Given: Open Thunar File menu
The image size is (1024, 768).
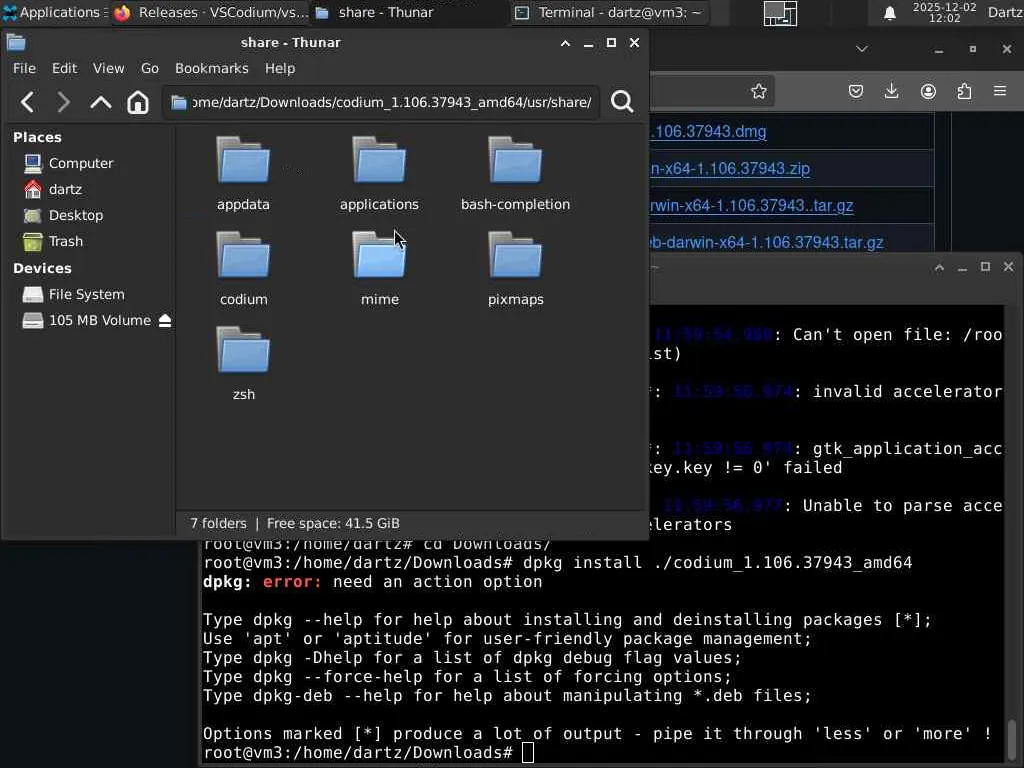Looking at the screenshot, I should [24, 68].
